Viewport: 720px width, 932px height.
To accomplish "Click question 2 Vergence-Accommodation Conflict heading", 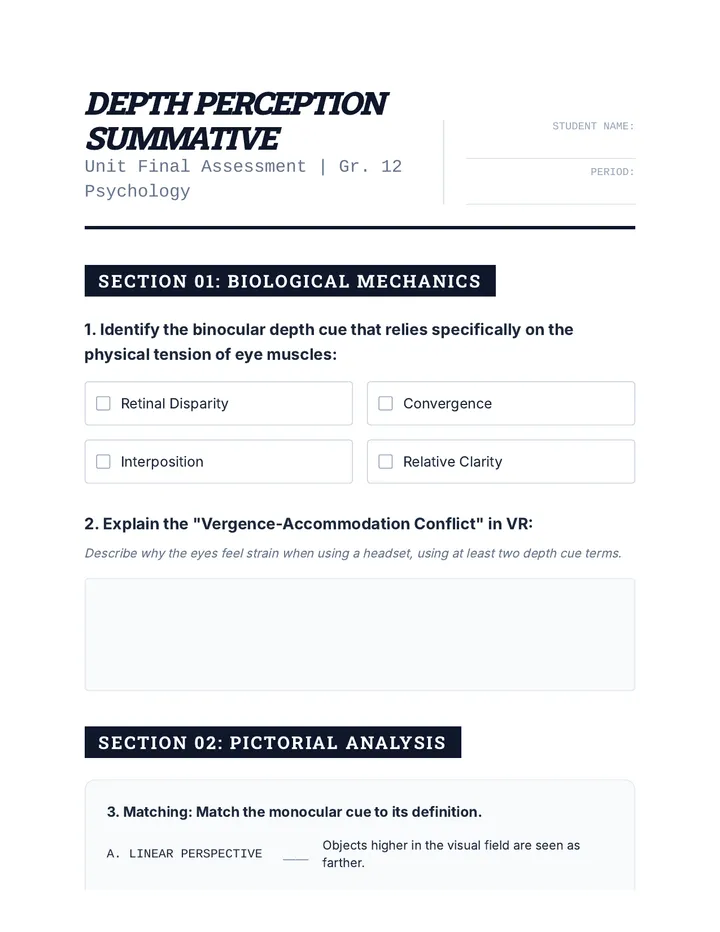I will (309, 524).
